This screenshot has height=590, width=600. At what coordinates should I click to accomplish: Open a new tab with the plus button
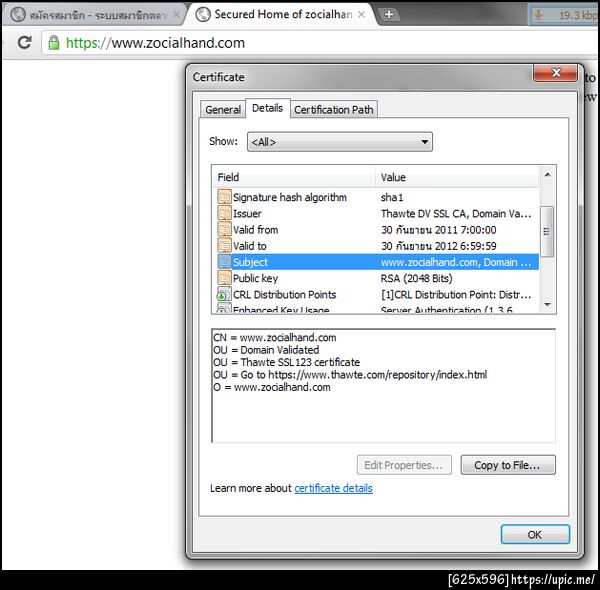(389, 15)
